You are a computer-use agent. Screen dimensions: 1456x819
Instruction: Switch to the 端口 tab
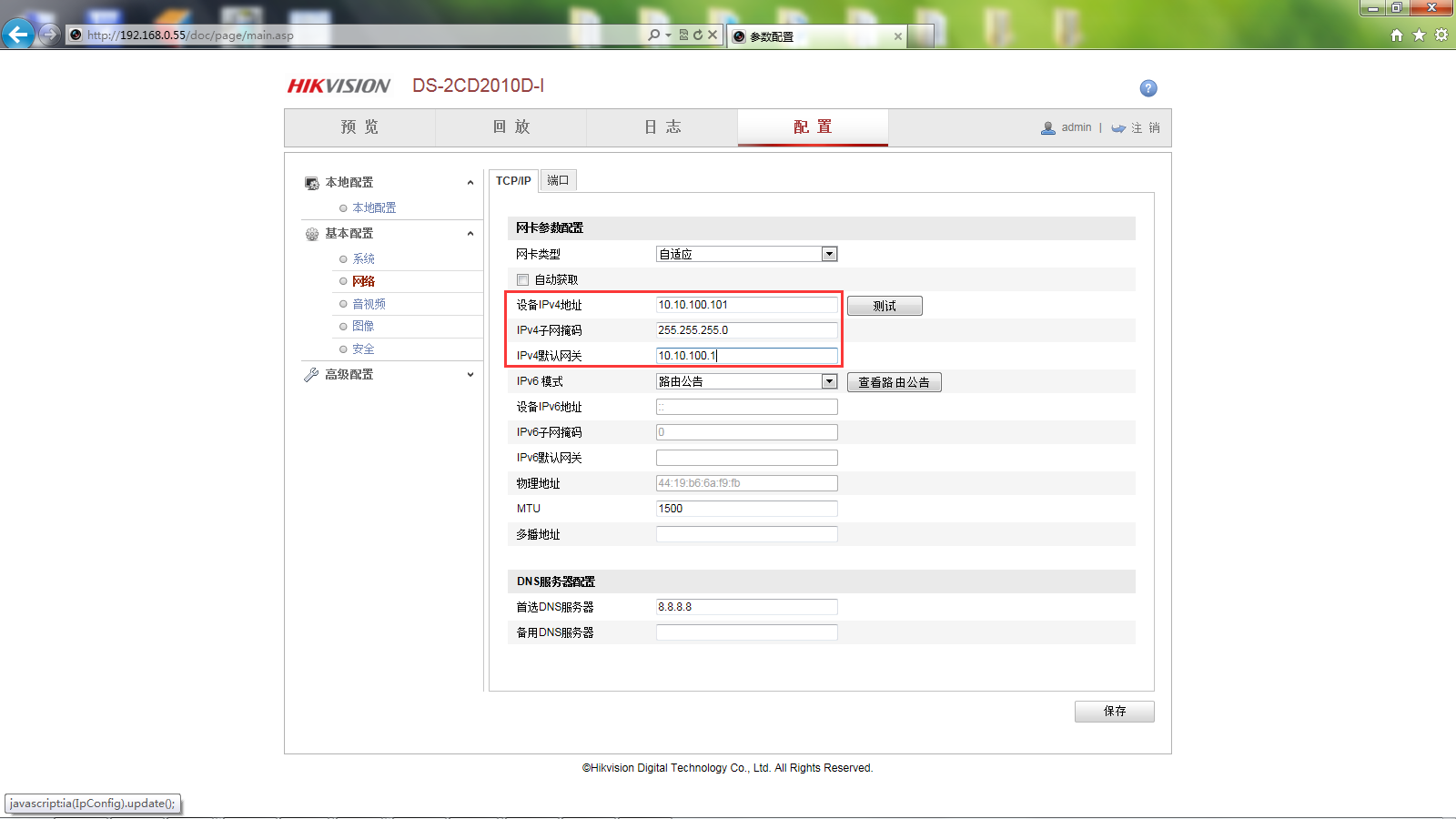point(558,181)
